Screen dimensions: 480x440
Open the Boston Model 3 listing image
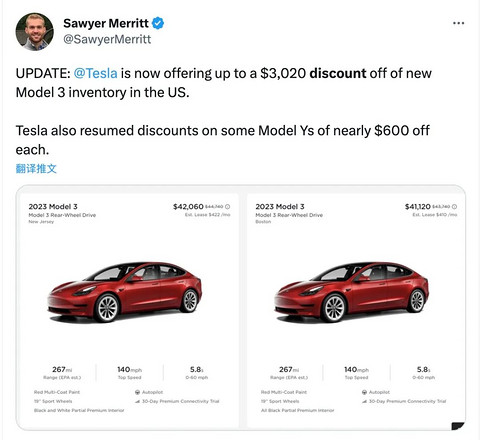click(352, 293)
